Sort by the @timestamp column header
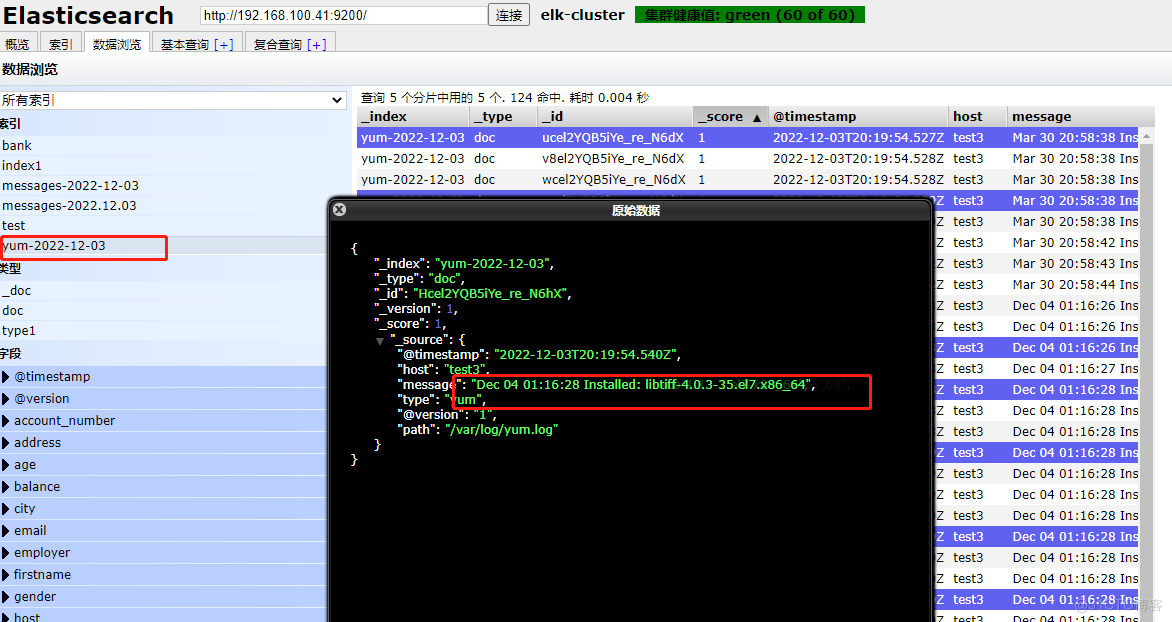Screen dimensions: 1172x622 click(x=858, y=117)
